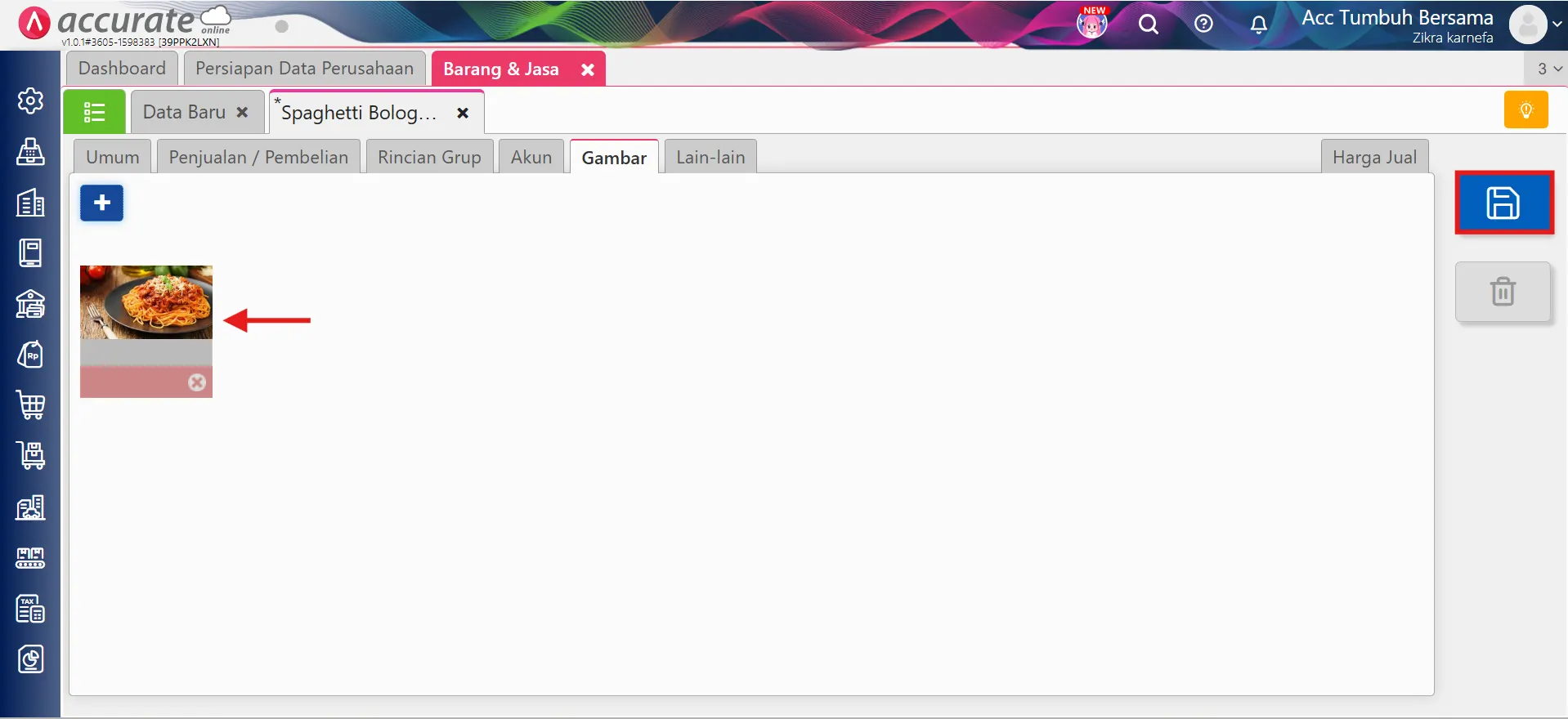Go to the Harga Jual tab
Viewport: 1568px width, 719px height.
tap(1373, 157)
